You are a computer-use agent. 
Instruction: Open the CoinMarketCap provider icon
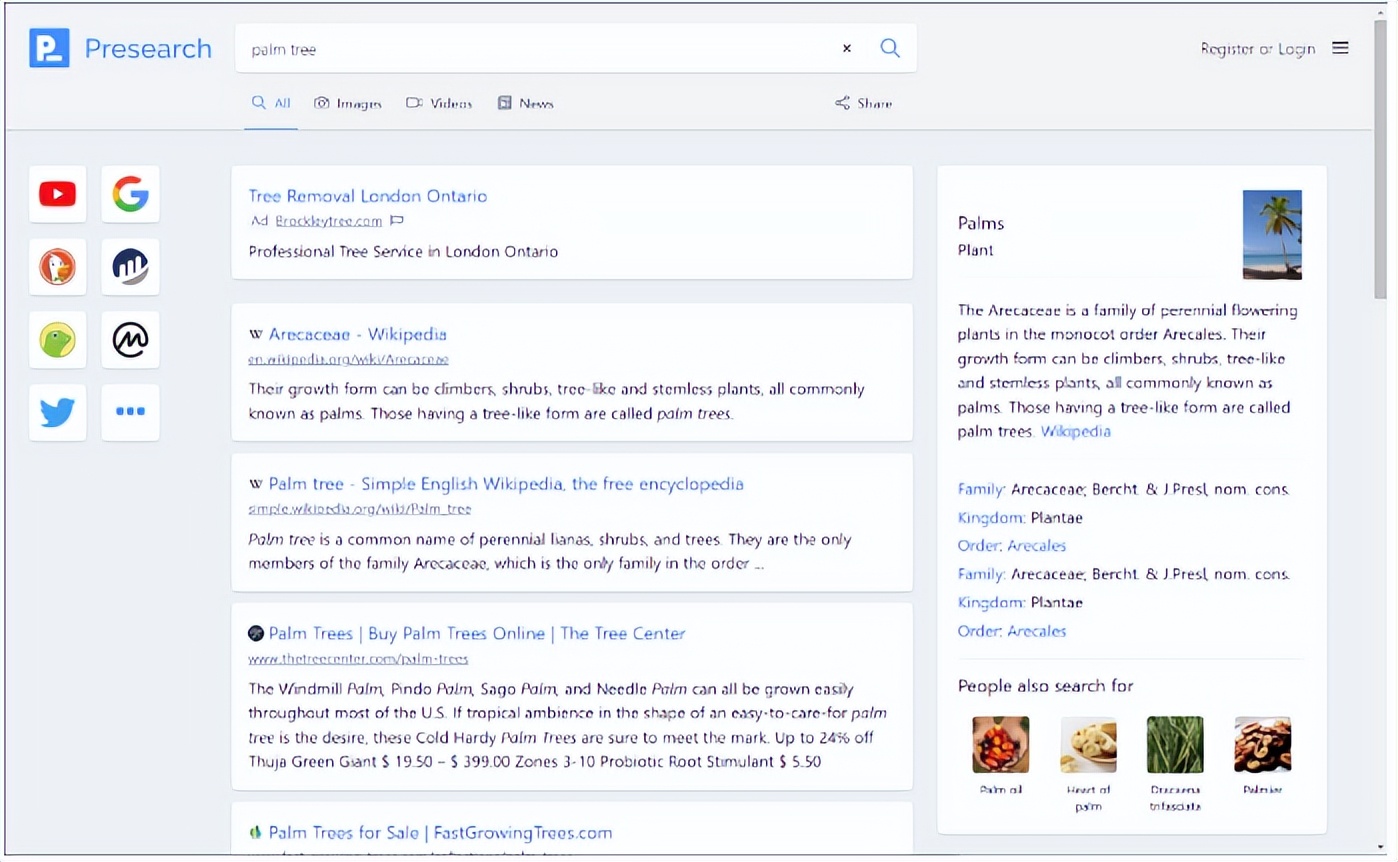[x=130, y=340]
